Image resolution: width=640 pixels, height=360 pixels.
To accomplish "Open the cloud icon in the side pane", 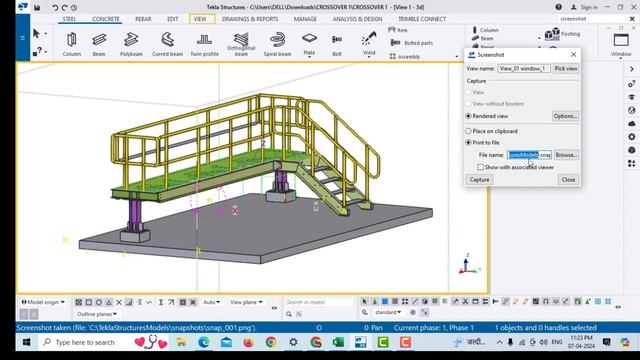I will click(631, 123).
